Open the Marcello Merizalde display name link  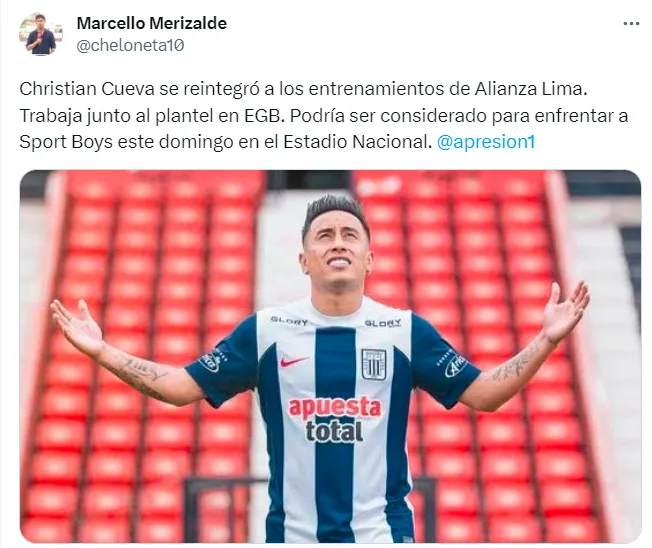152,23
